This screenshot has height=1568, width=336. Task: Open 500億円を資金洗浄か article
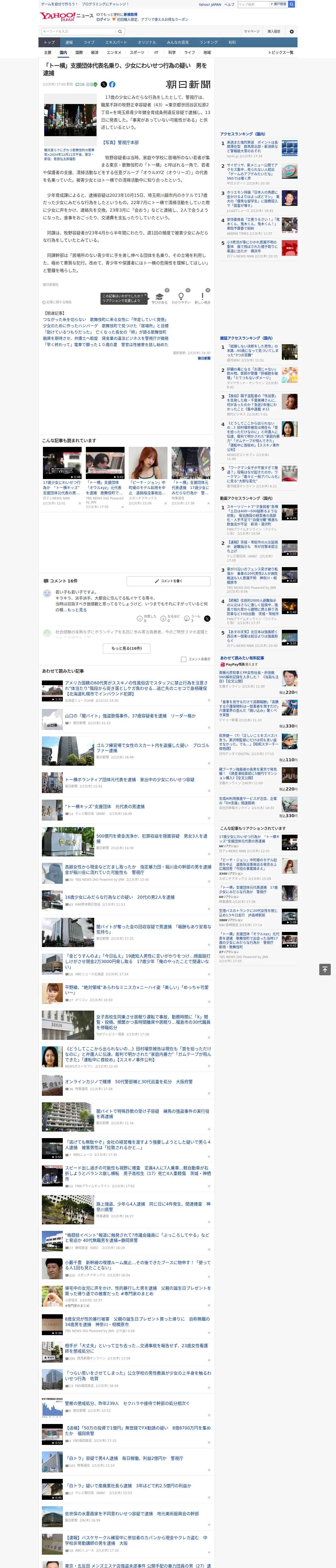(x=151, y=839)
